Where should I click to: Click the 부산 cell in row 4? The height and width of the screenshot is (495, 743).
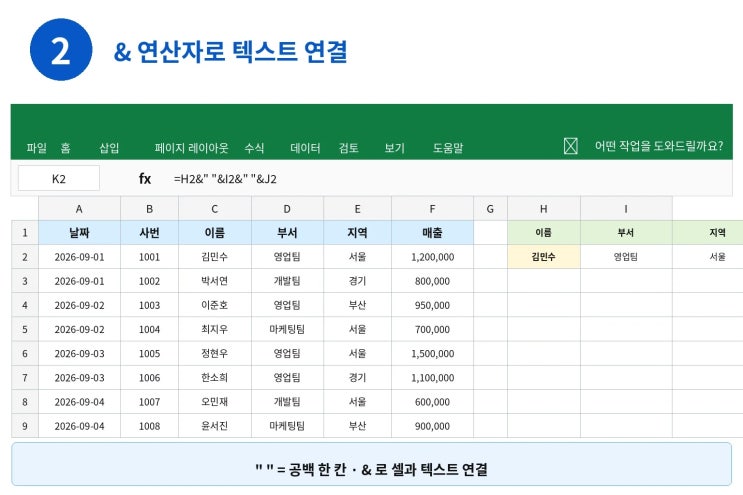(357, 305)
